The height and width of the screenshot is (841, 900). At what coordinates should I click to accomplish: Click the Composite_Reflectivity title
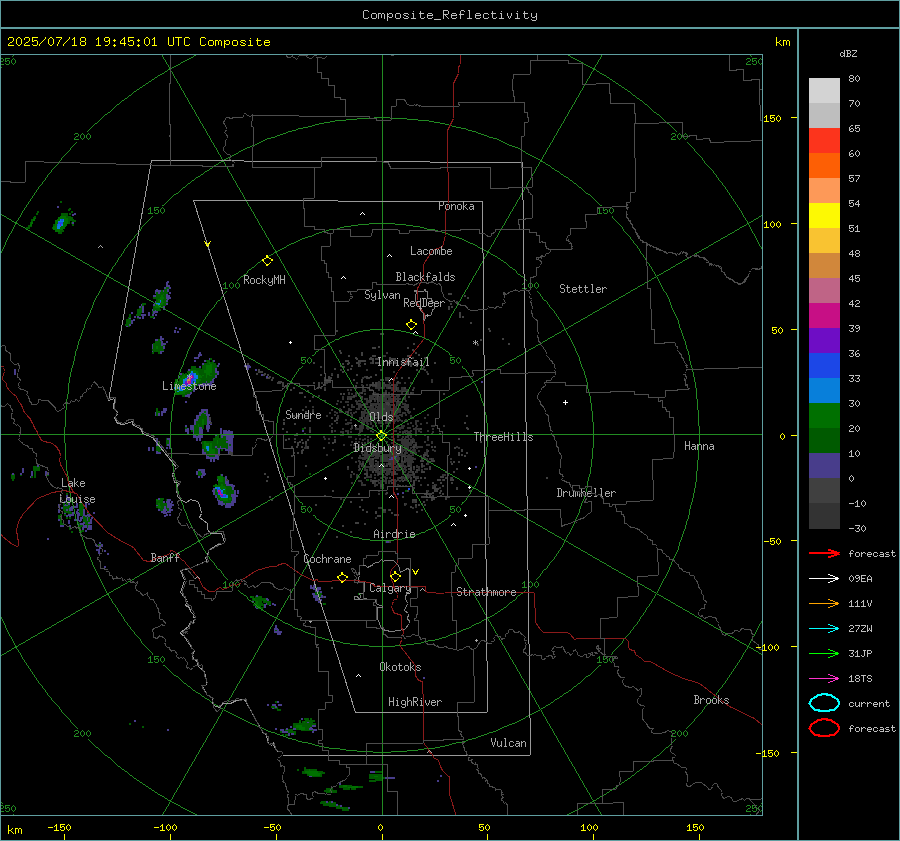coord(450,15)
